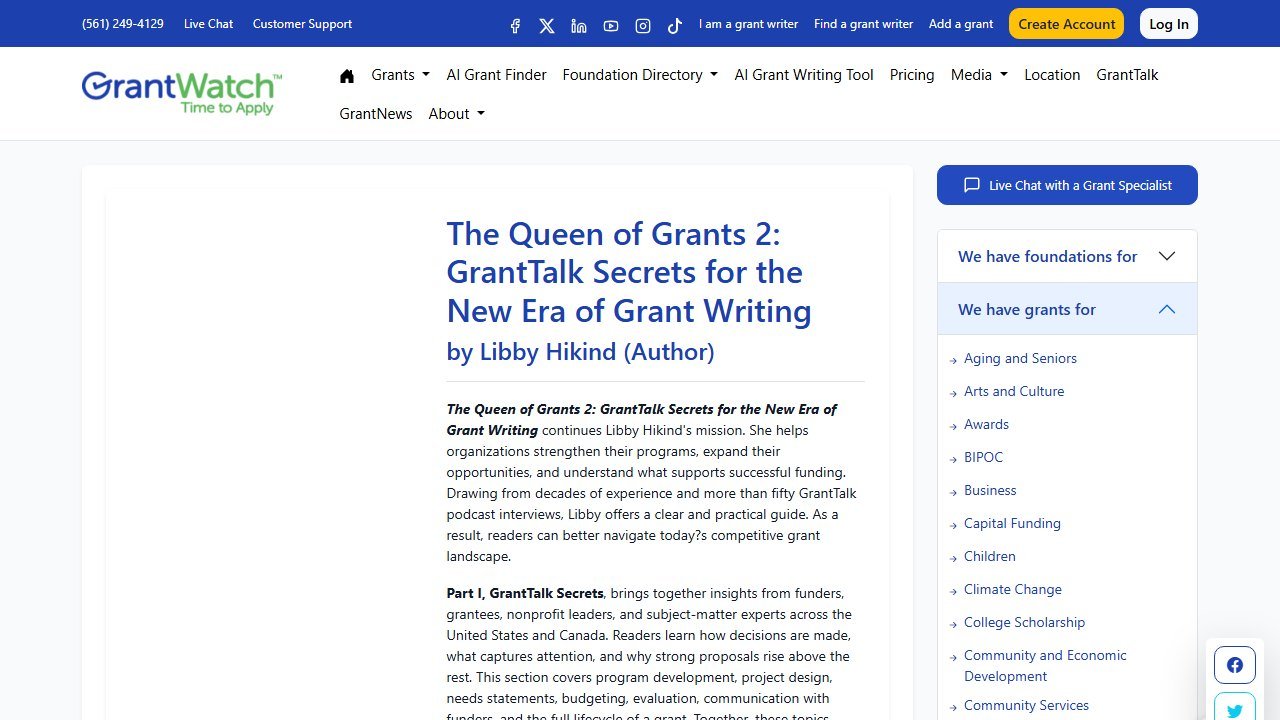Select College Scholarship category
The width and height of the screenshot is (1280, 720).
[x=1024, y=622]
